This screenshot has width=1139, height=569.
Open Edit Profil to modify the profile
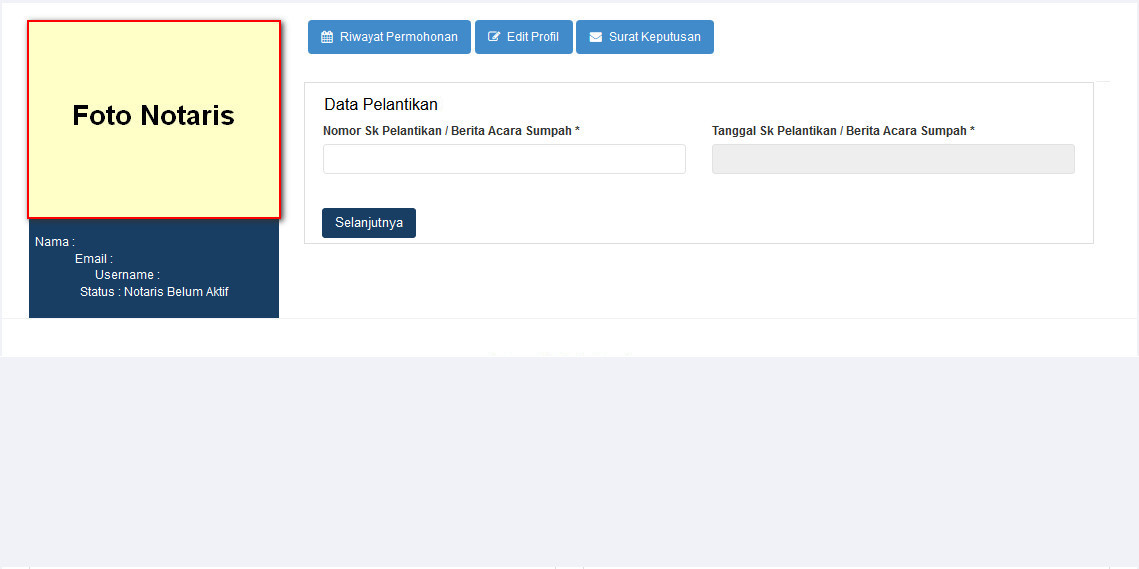(x=523, y=37)
